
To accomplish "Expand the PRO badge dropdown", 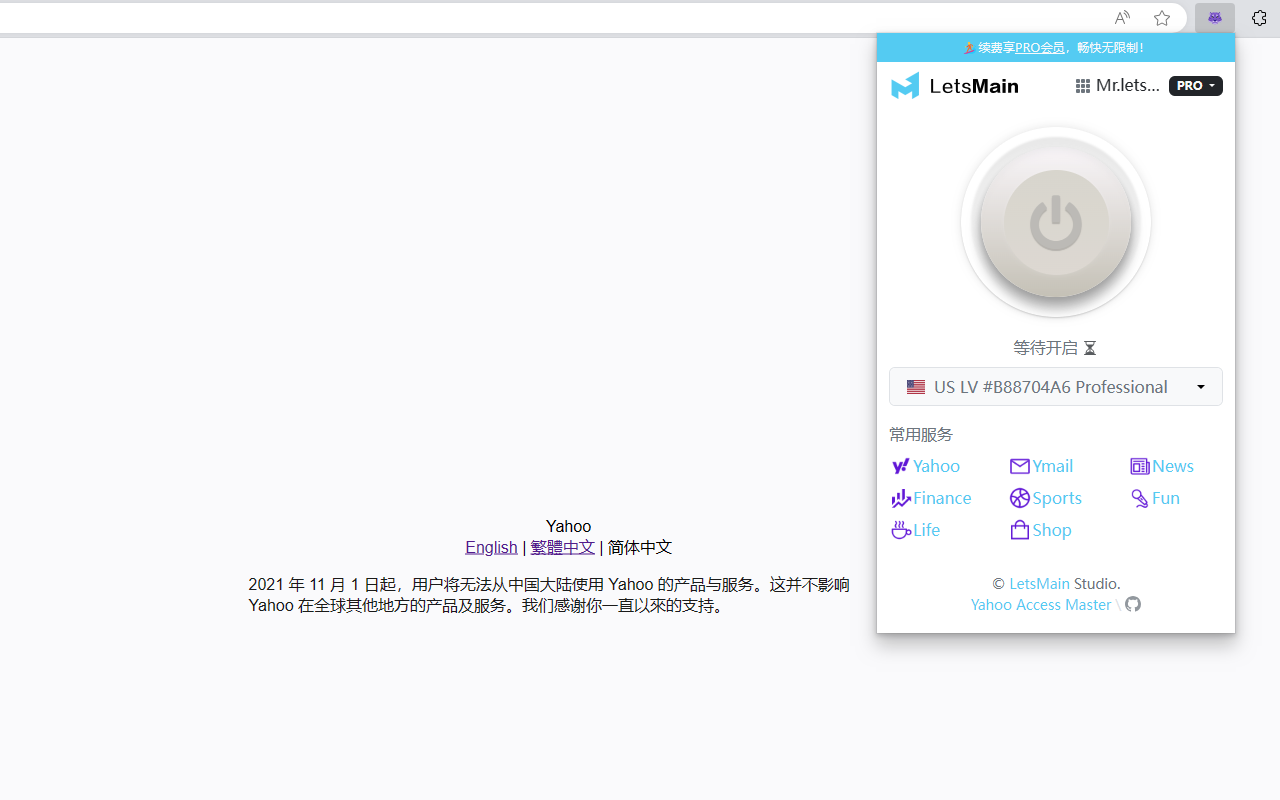I will (1196, 86).
